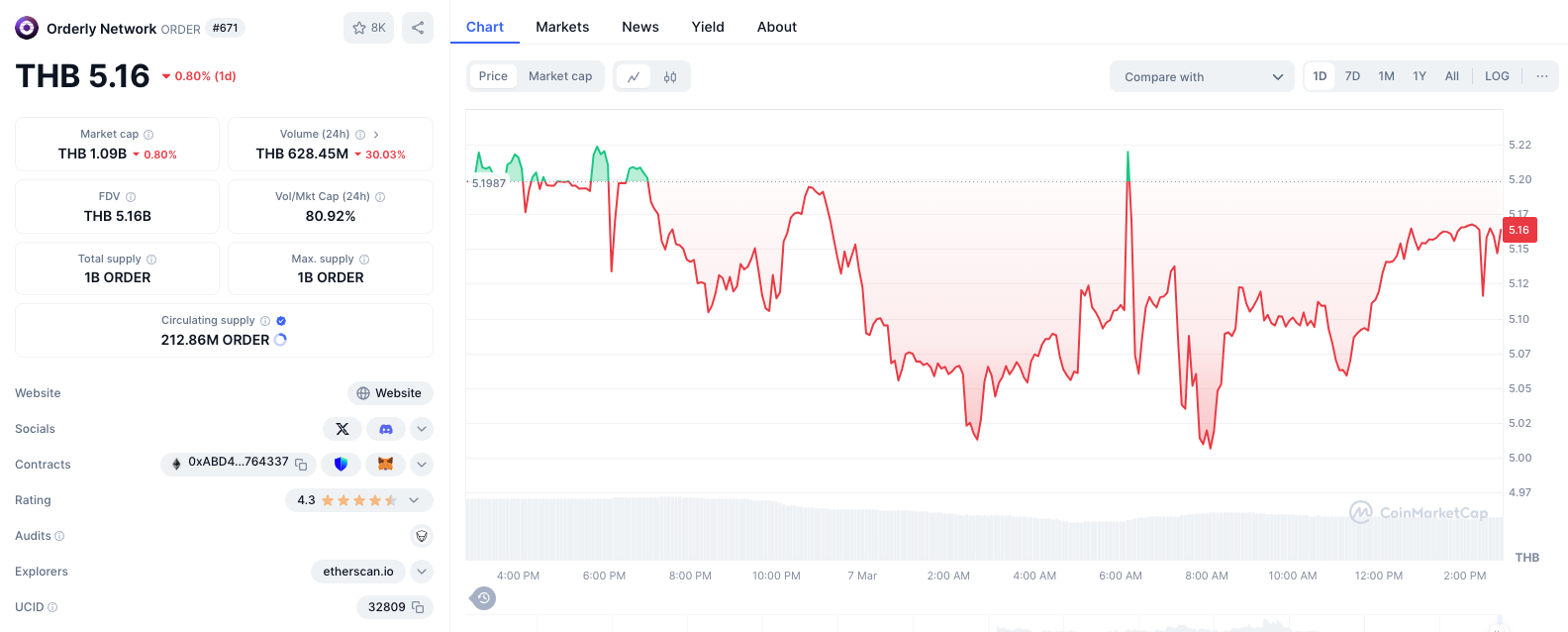Switch chart to candlestick view
Viewport: 1568px width, 632px height.
670,76
